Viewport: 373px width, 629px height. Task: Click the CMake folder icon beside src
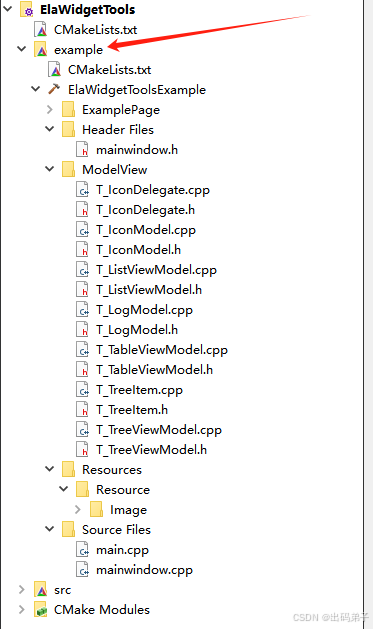click(41, 590)
